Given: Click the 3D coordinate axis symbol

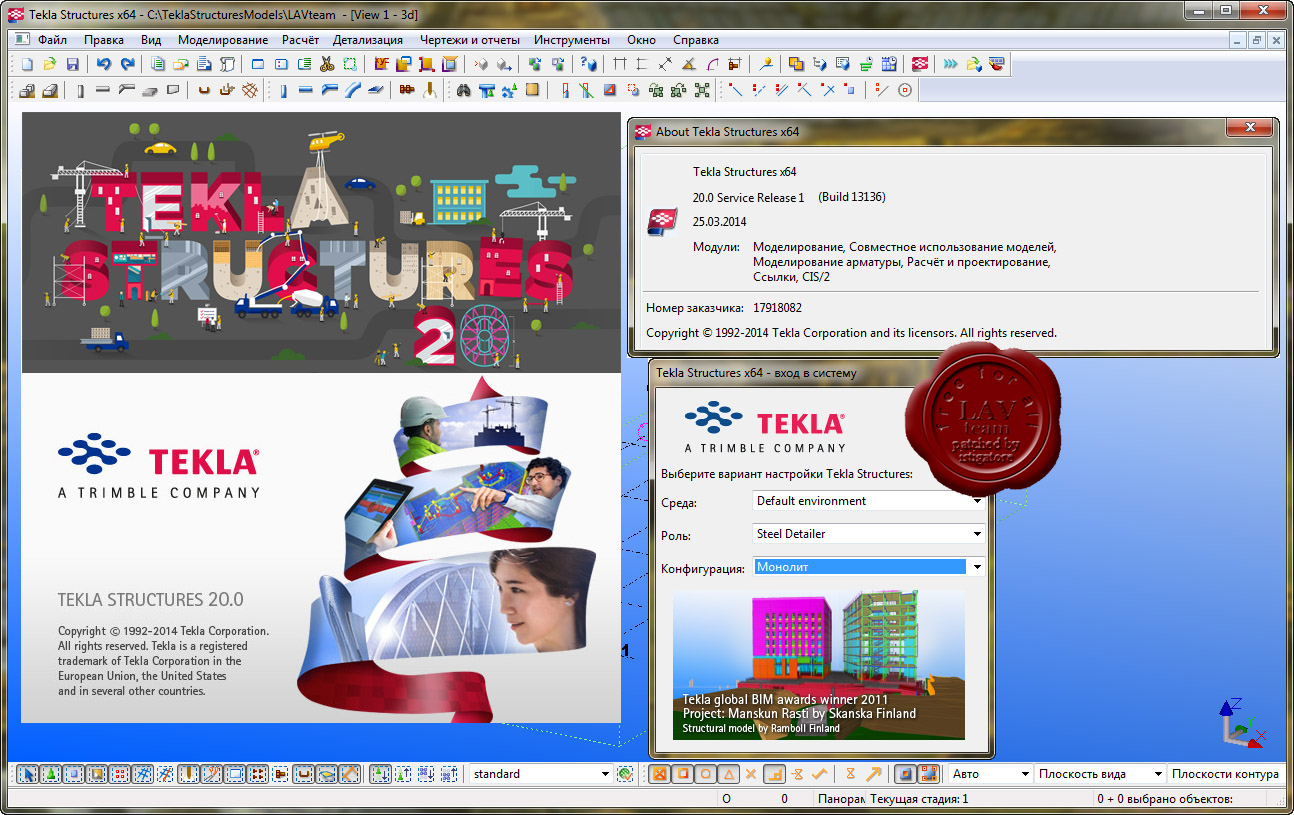Looking at the screenshot, I should click(x=1241, y=722).
